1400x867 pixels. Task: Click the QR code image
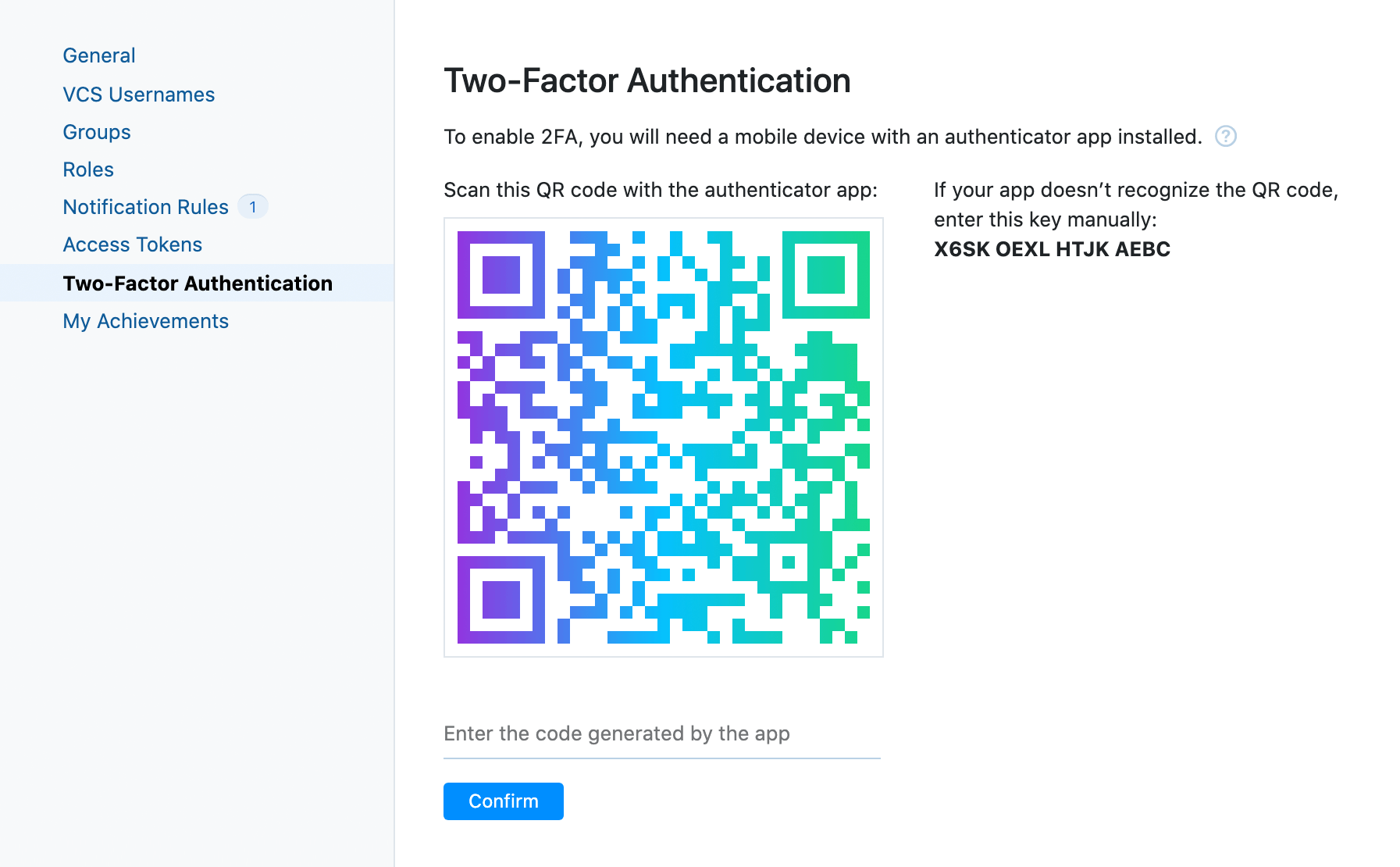pos(664,437)
